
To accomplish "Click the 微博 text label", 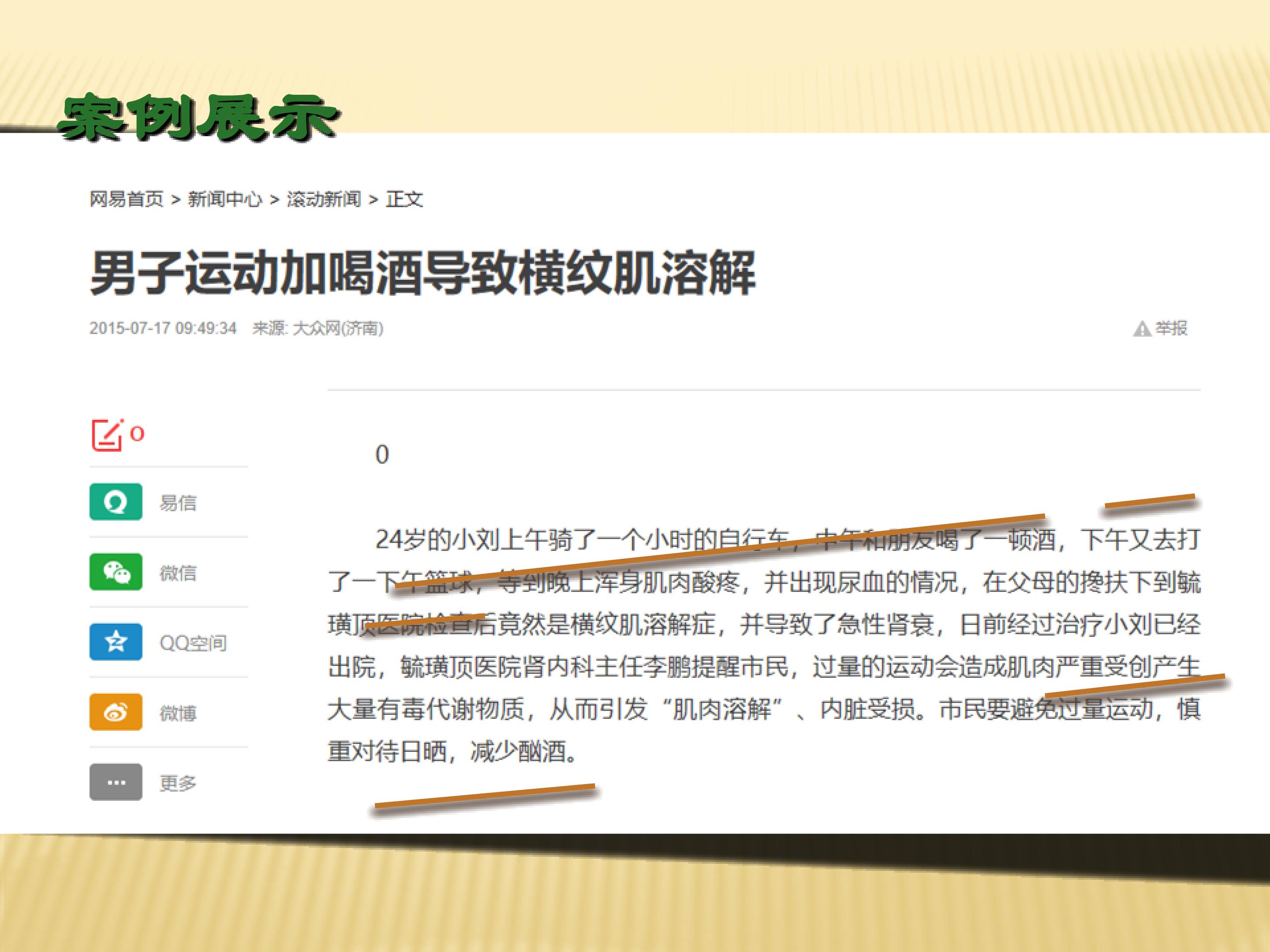I will tap(178, 713).
